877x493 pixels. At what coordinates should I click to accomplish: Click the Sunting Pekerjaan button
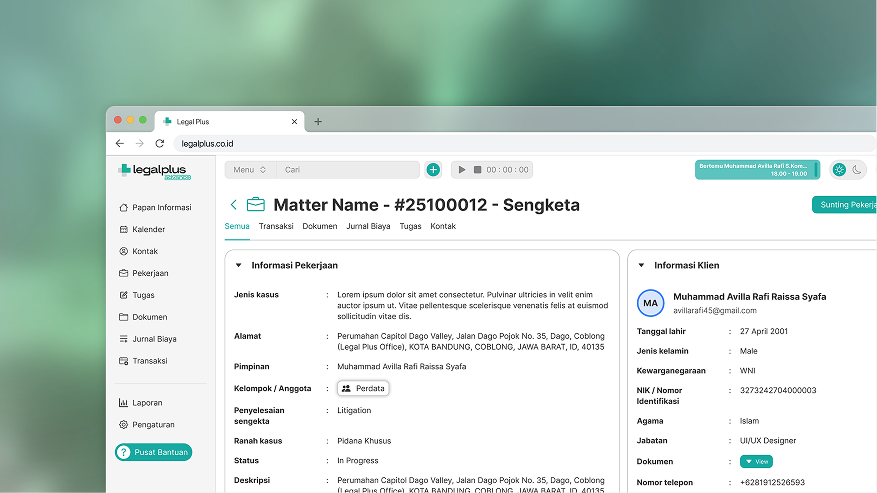[x=845, y=205]
